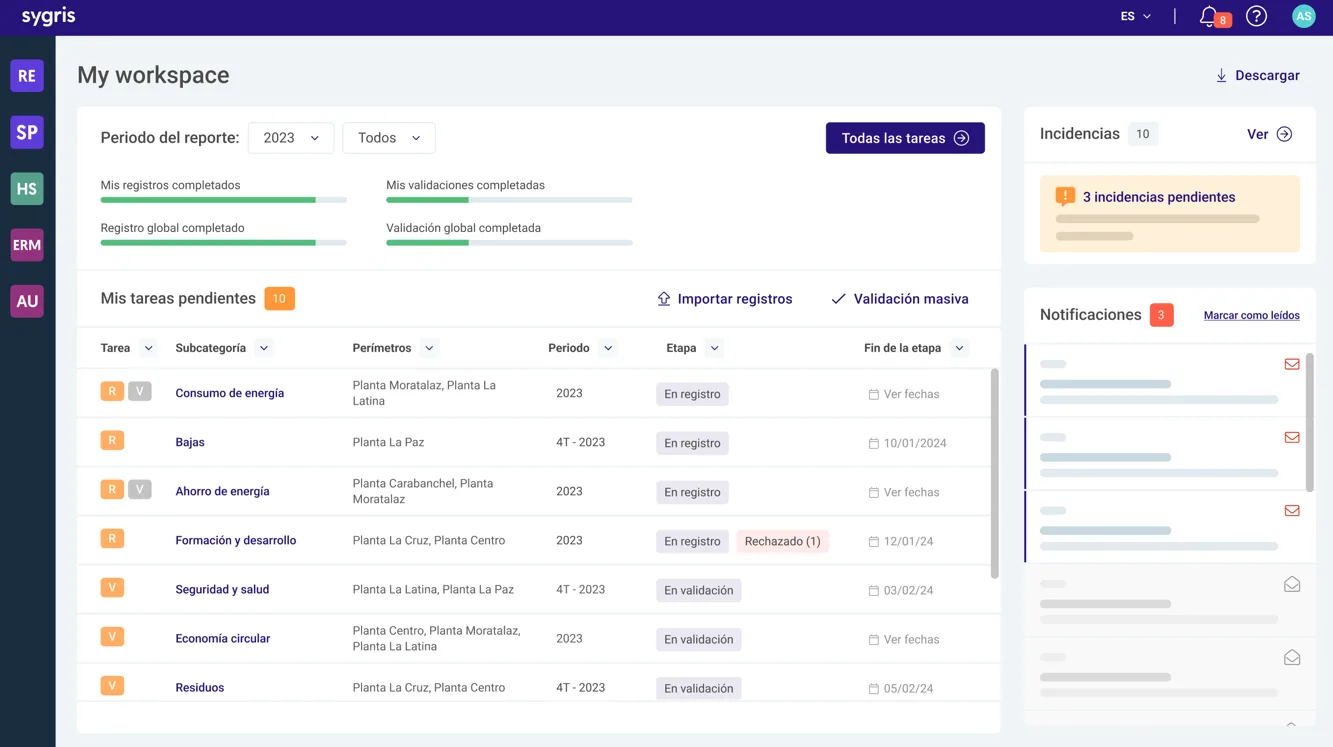The image size is (1333, 747).
Task: Open the help question mark icon
Action: pos(1256,16)
